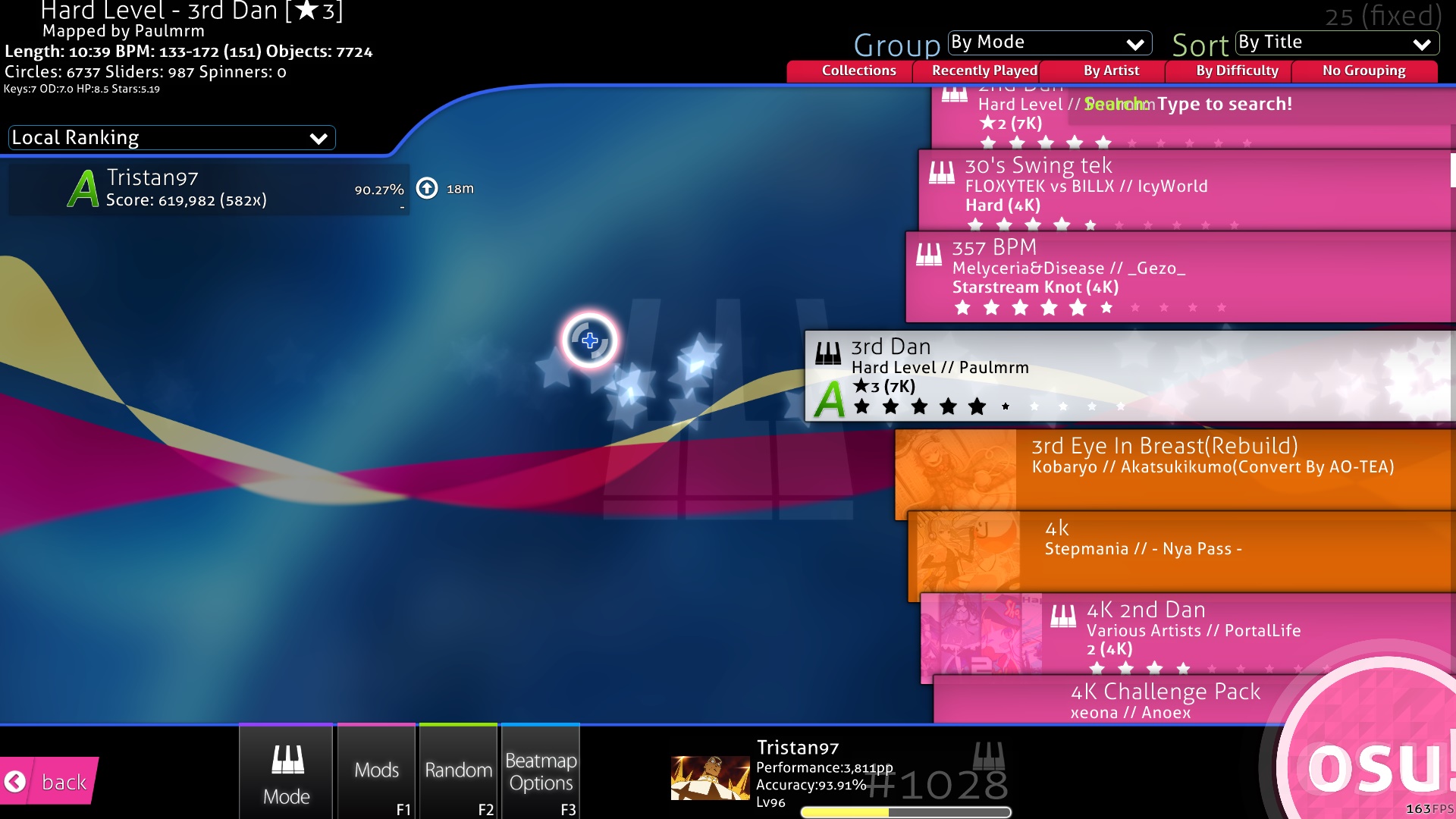Click the star rating row on 3rd Dan
Viewport: 1456px width, 819px height.
(x=990, y=407)
